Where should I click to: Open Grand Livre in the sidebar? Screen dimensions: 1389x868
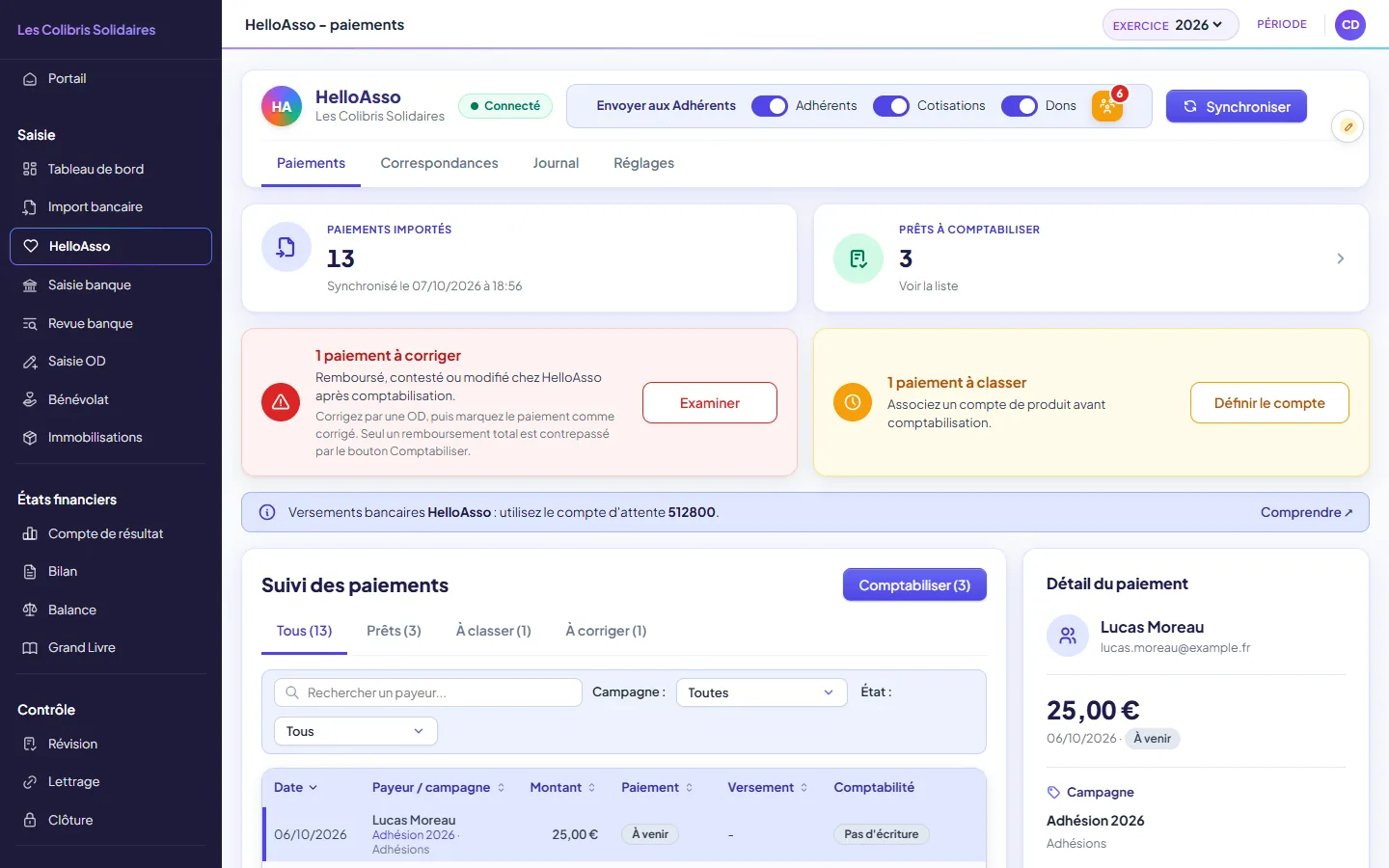click(x=111, y=648)
